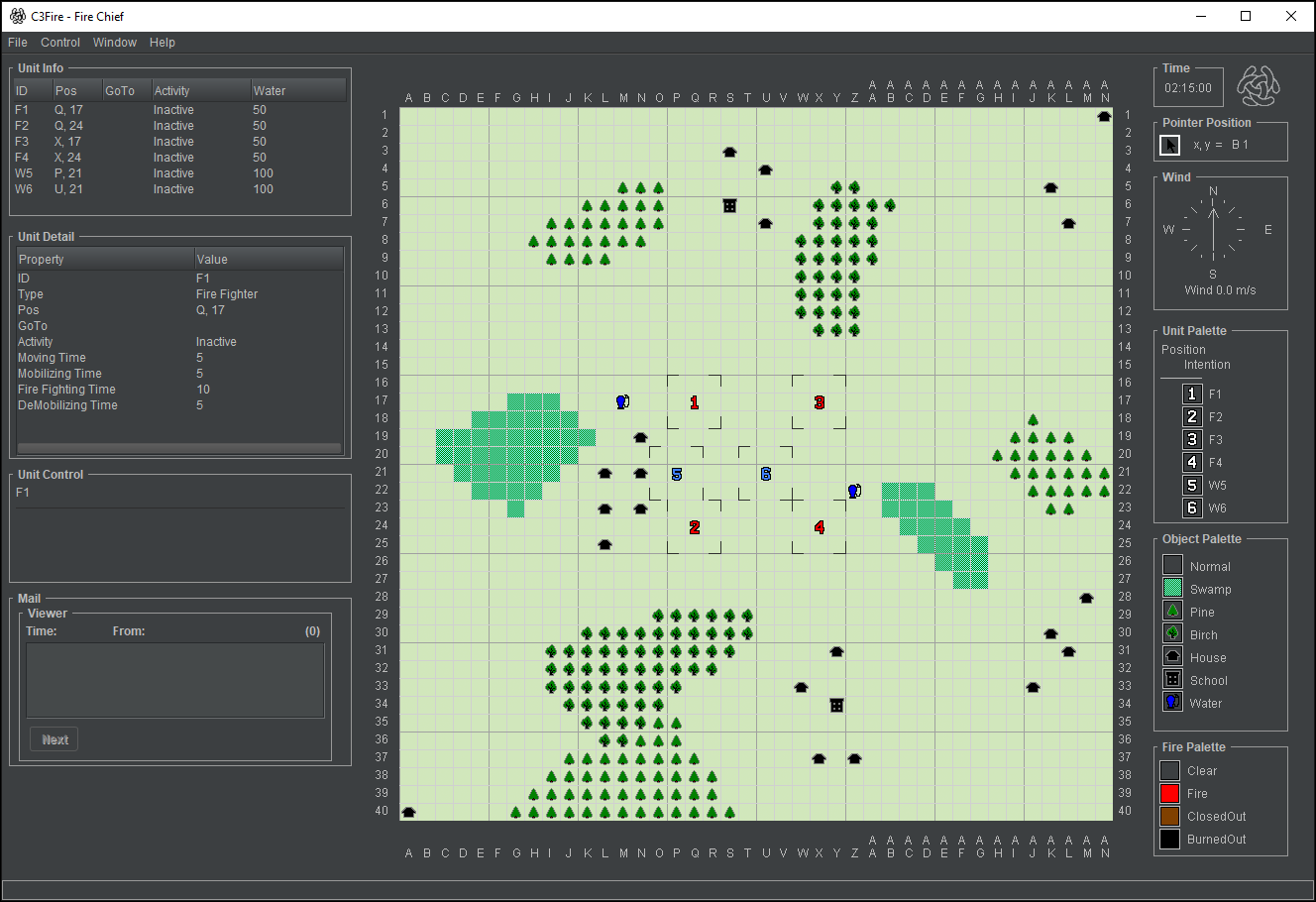The width and height of the screenshot is (1316, 902).
Task: Click the Mobilizing Time property row
Action: [x=180, y=374]
